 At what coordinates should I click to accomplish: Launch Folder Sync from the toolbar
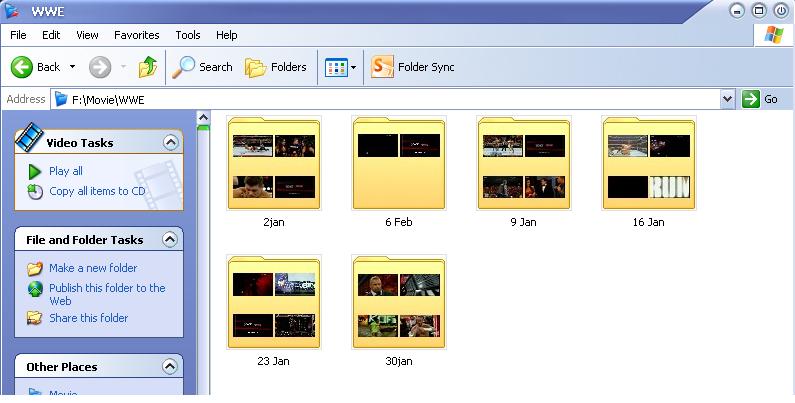pos(412,67)
